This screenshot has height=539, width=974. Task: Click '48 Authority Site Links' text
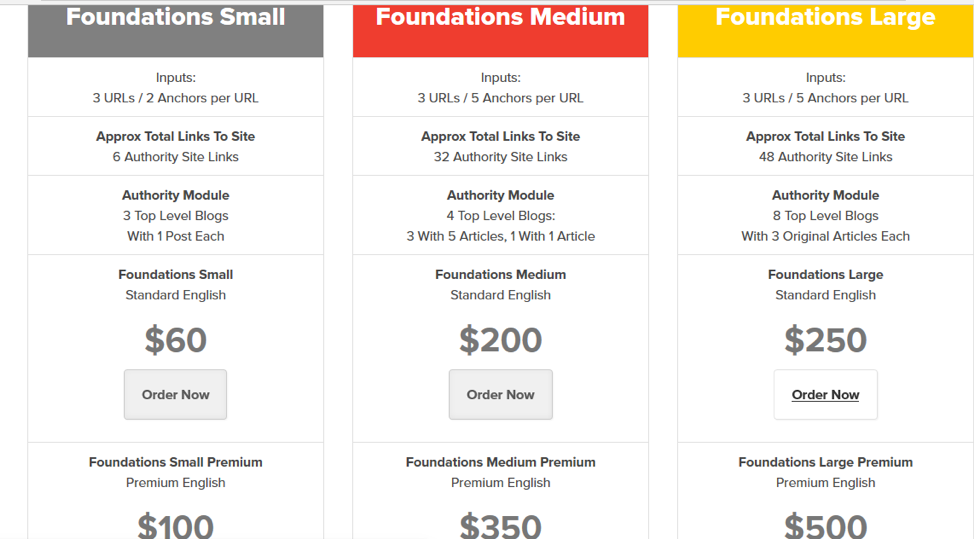click(826, 156)
